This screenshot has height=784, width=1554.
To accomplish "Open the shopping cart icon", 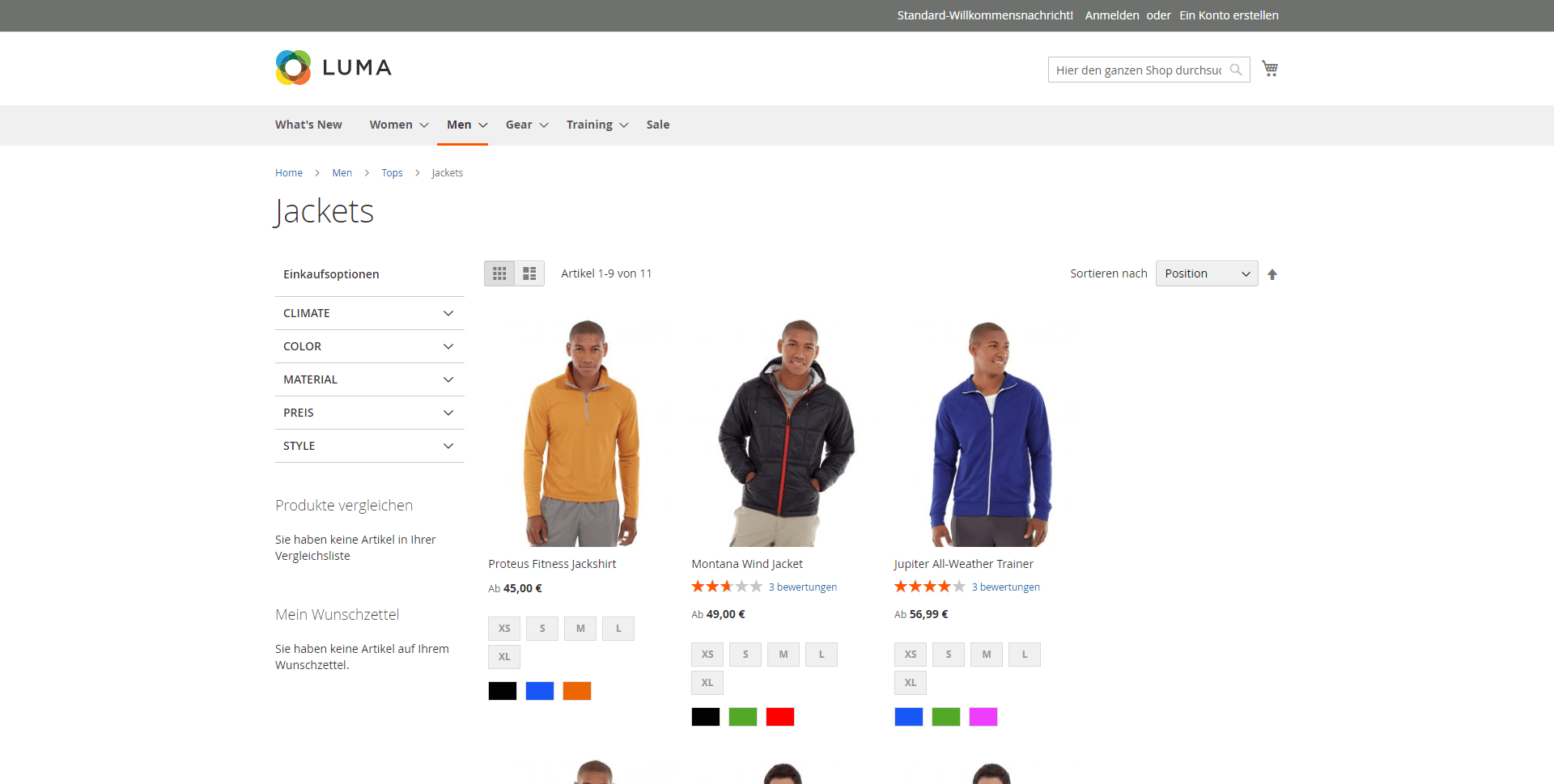I will (x=1270, y=69).
